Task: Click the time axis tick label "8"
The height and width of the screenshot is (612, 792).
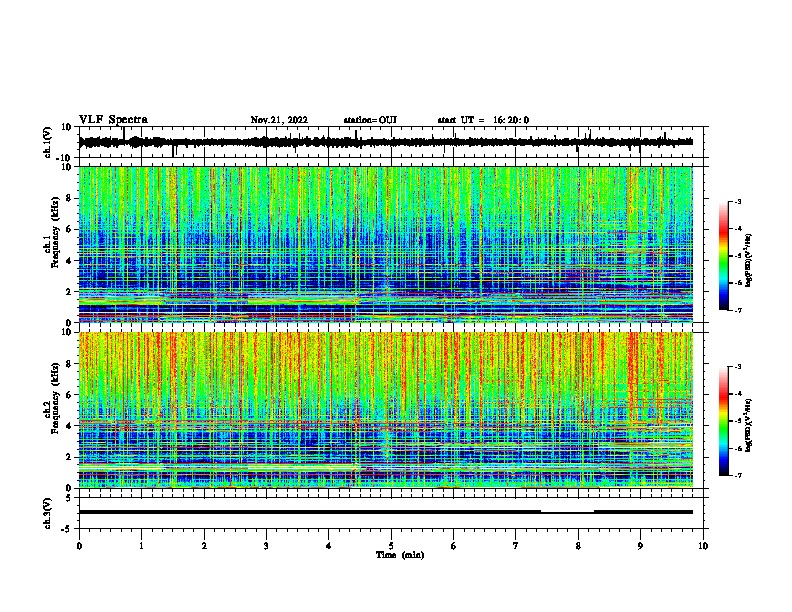Action: click(x=578, y=546)
